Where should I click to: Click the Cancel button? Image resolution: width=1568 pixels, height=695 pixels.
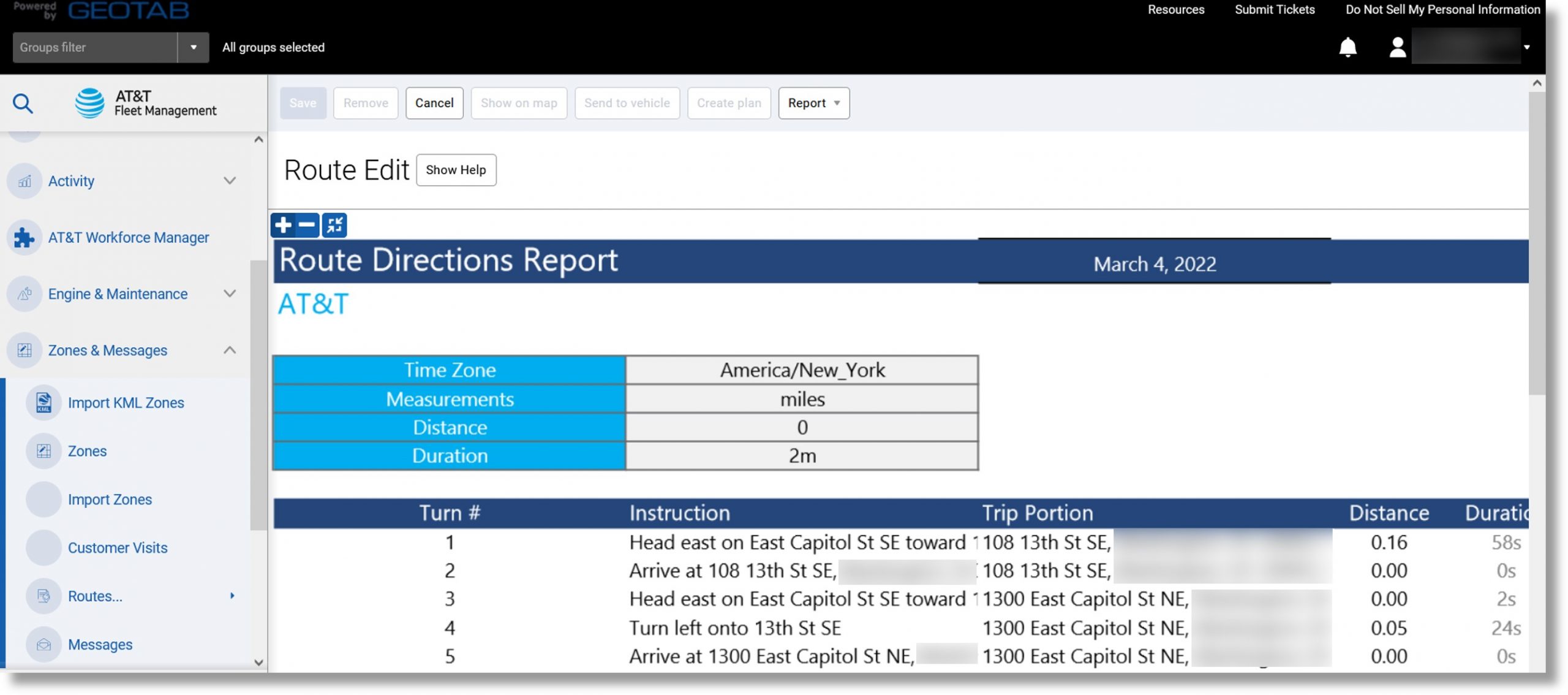pyautogui.click(x=434, y=103)
